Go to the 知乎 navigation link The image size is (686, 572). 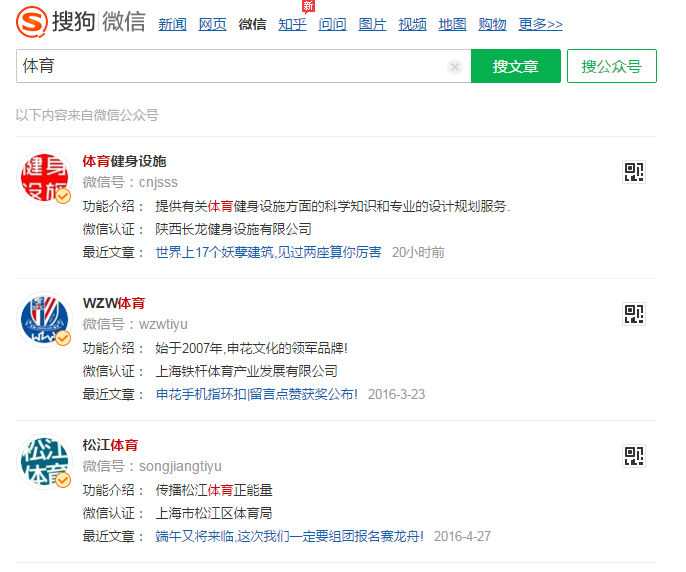292,24
